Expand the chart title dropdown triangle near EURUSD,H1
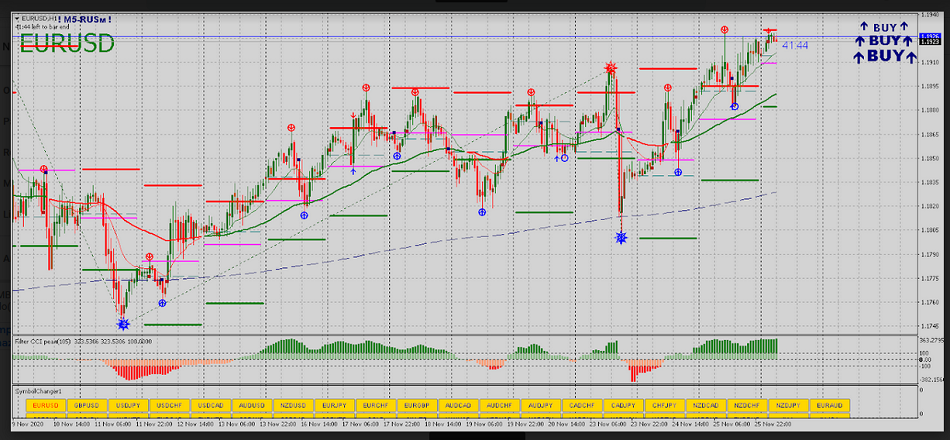 pyautogui.click(x=17, y=19)
